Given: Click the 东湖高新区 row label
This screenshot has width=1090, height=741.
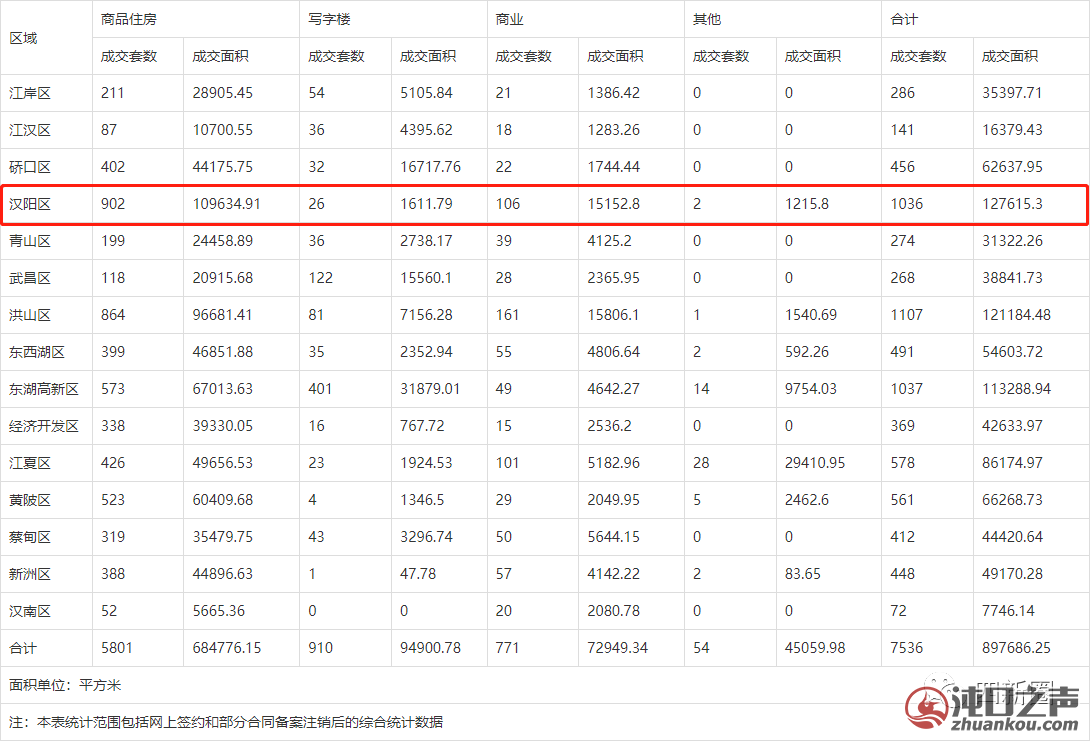Looking at the screenshot, I should [44, 389].
